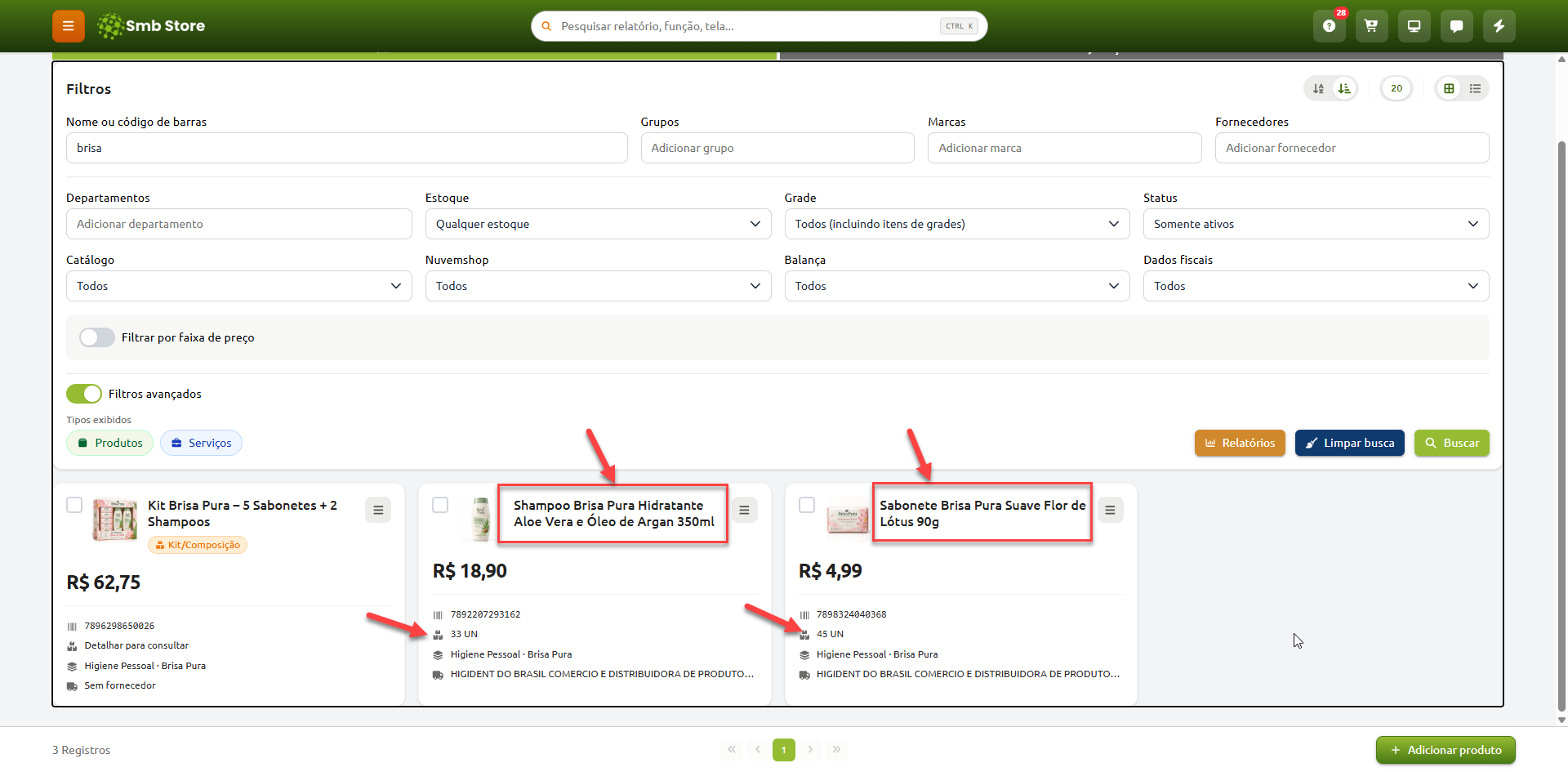Open the Dados fiscais dropdown

point(1316,286)
